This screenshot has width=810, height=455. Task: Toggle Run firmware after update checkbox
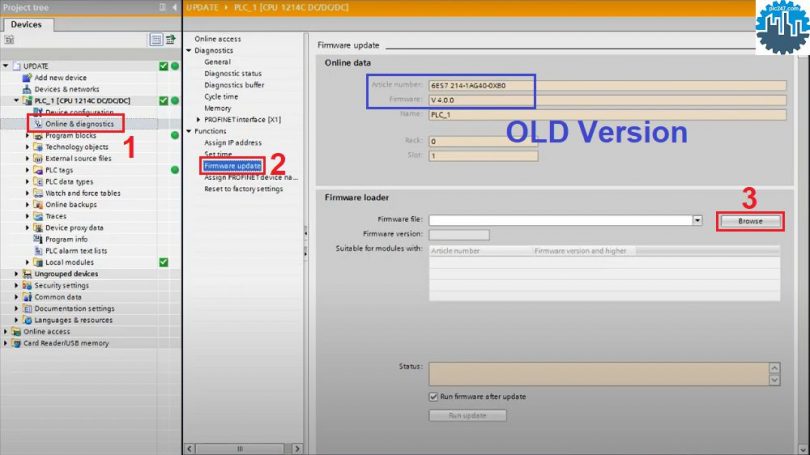(433, 397)
